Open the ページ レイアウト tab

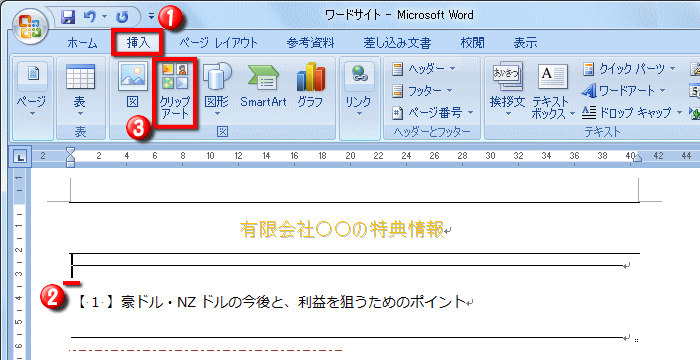click(218, 43)
